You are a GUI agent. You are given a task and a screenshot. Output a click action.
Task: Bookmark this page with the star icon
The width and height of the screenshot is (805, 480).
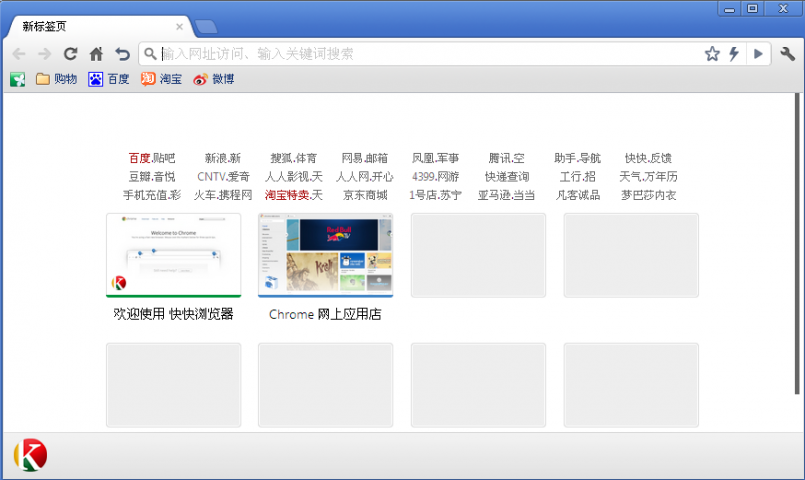(712, 54)
